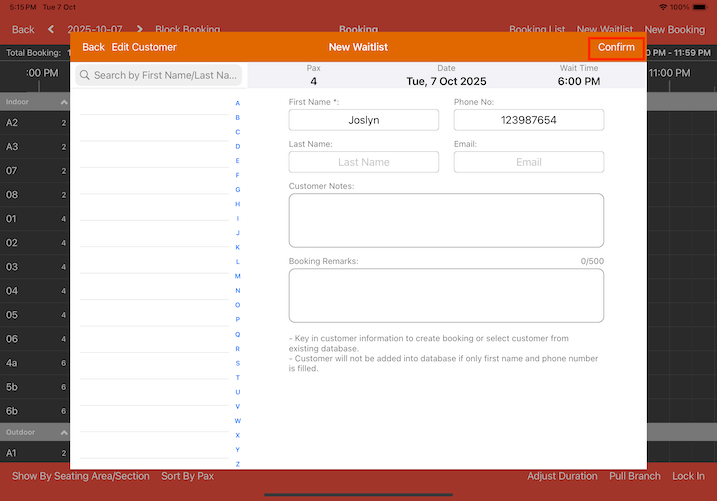This screenshot has width=717, height=501.
Task: Focus the Email field
Action: 529,162
